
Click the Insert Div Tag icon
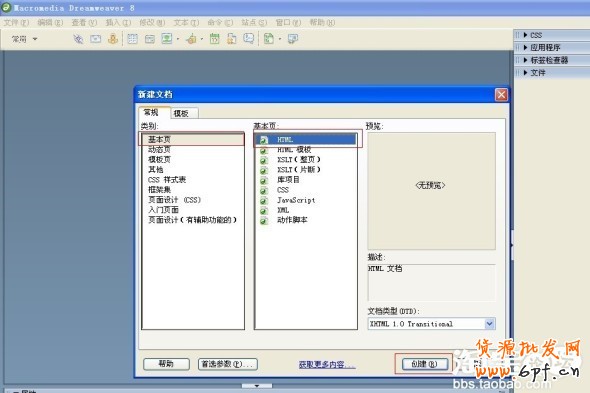click(x=150, y=39)
